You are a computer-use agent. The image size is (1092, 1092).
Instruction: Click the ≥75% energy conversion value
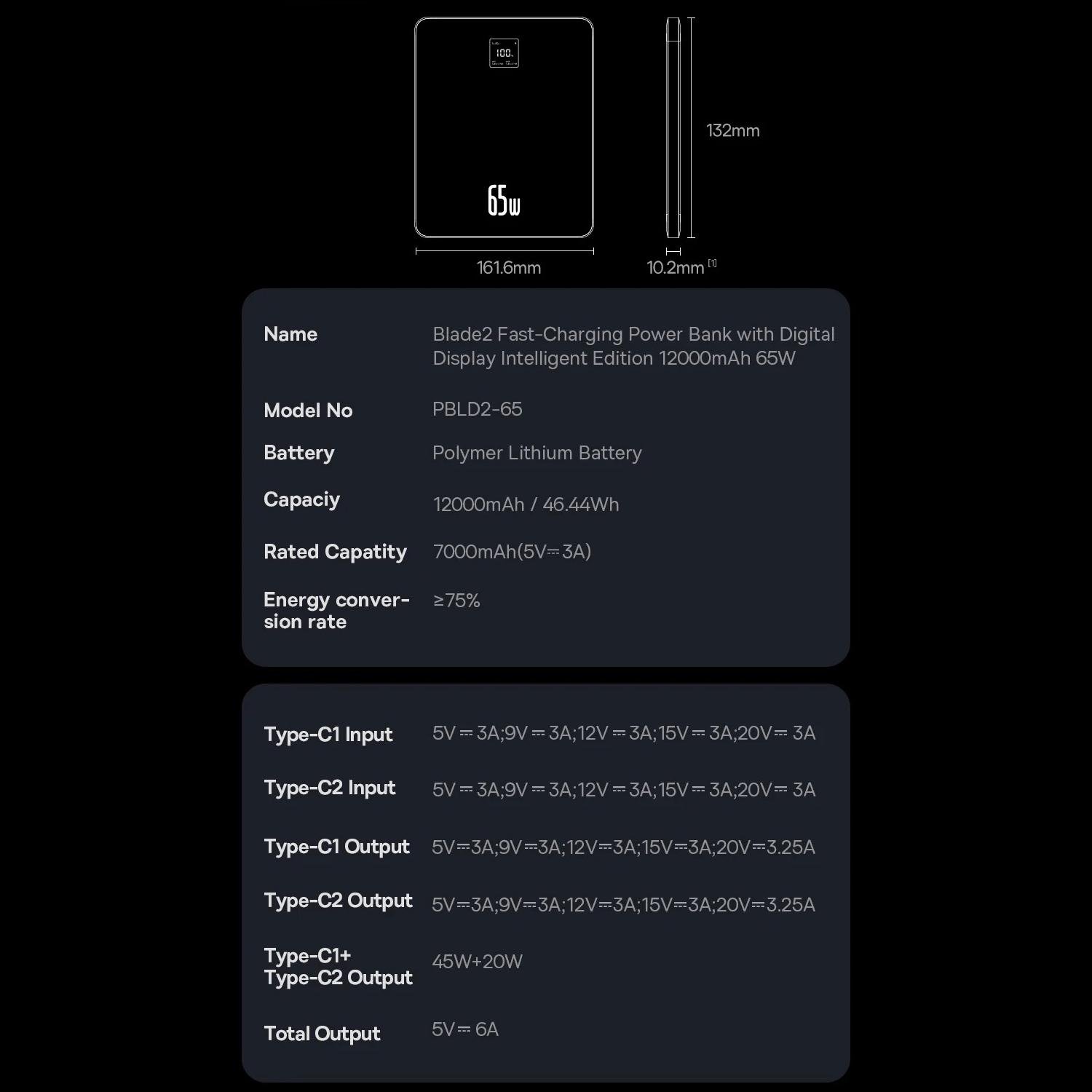click(456, 601)
